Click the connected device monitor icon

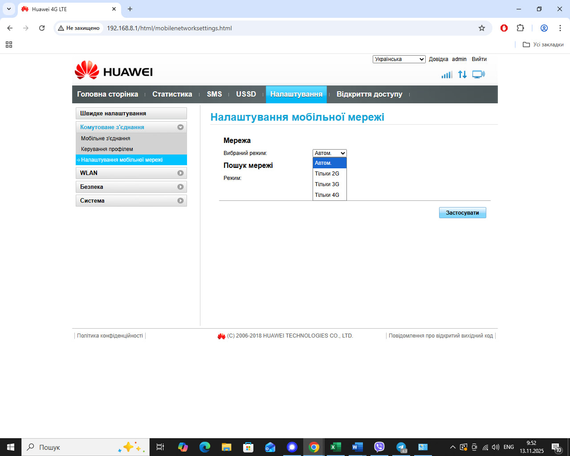click(x=478, y=75)
